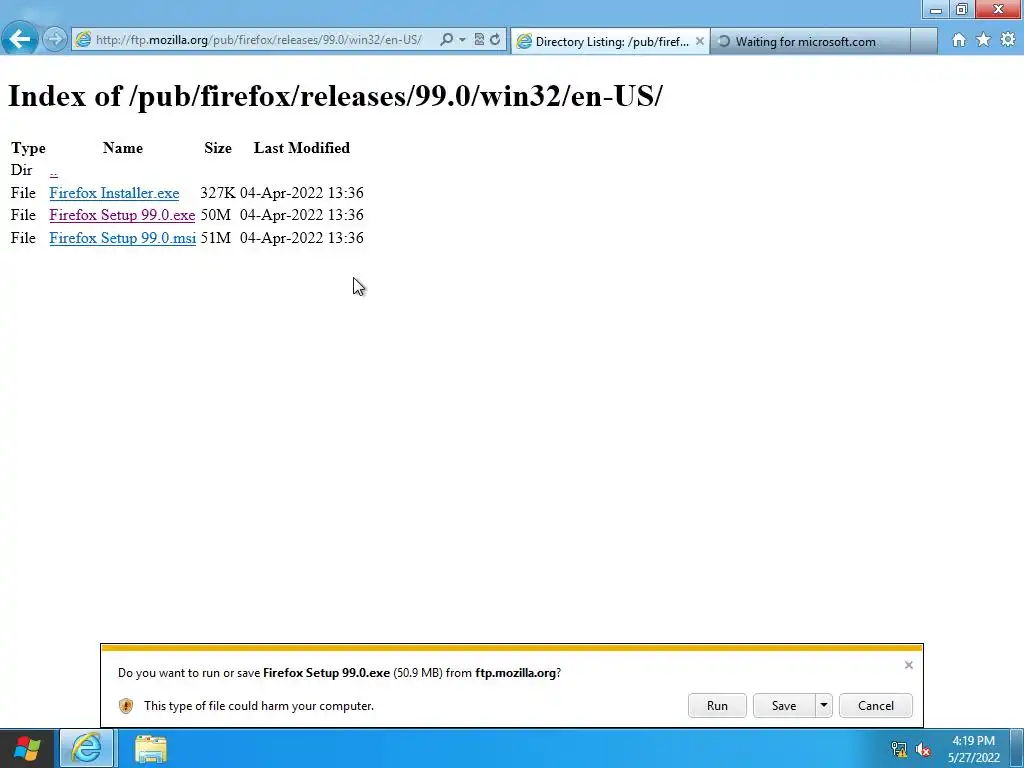Click Firefox Setup 99.0.msi link
This screenshot has height=768, width=1024.
[x=123, y=238]
